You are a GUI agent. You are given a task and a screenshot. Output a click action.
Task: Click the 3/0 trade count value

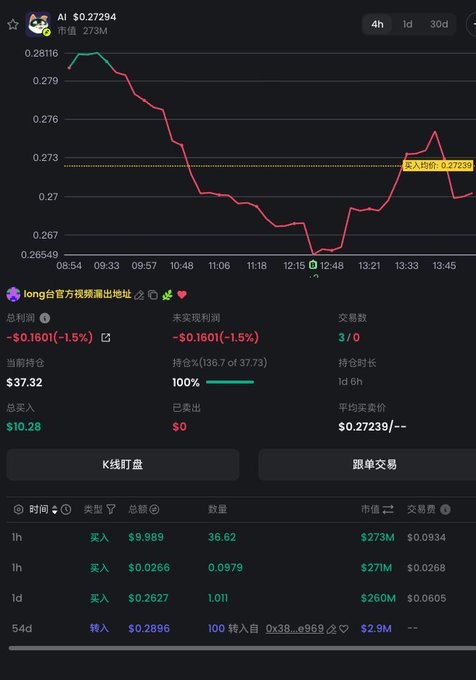pyautogui.click(x=349, y=337)
